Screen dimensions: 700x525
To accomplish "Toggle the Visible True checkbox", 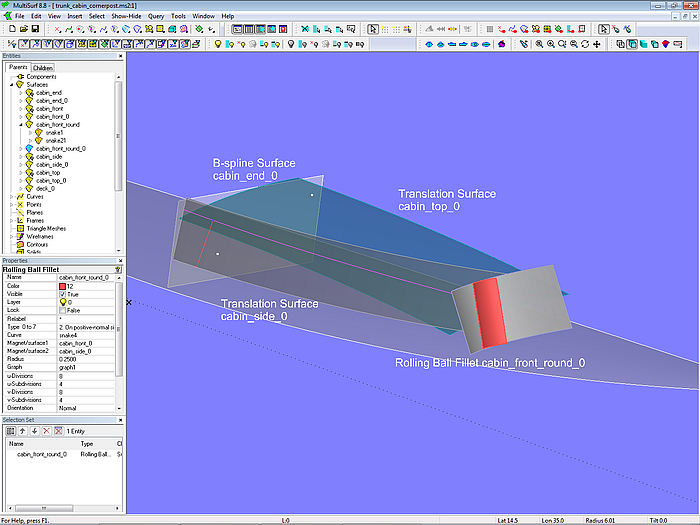I will pyautogui.click(x=63, y=294).
